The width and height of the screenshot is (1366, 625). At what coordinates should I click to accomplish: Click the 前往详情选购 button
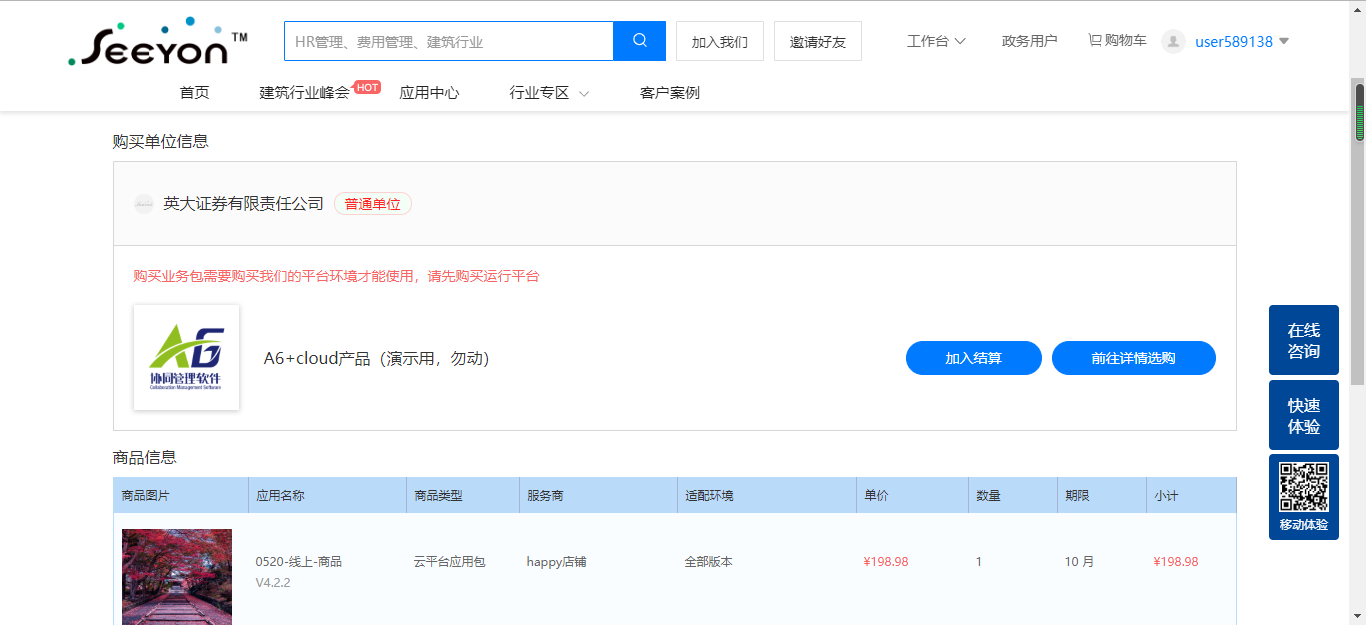pos(1134,358)
